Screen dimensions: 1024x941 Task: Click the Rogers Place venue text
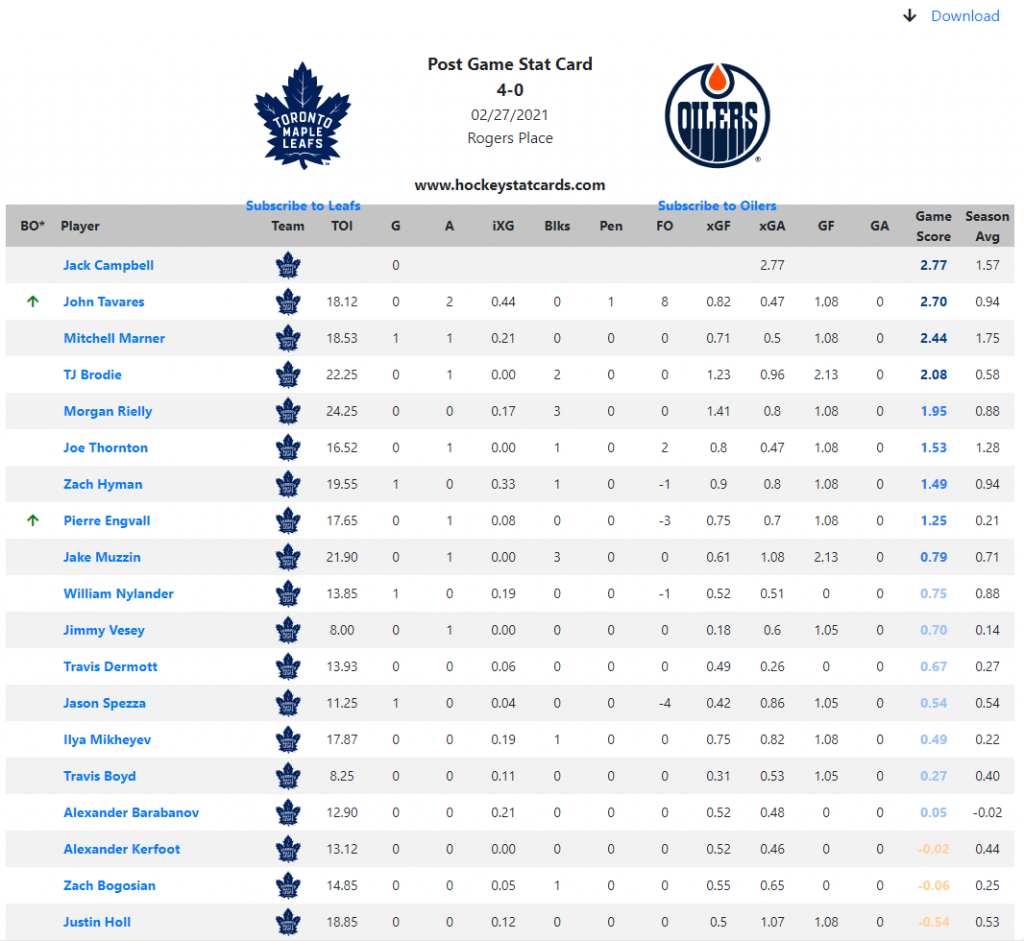tap(510, 138)
